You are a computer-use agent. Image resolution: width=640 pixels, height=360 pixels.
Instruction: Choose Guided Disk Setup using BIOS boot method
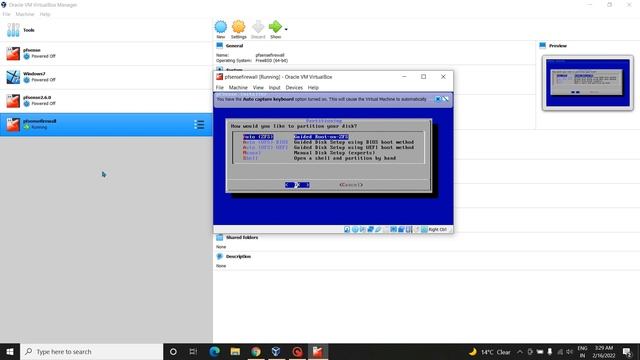[328, 142]
